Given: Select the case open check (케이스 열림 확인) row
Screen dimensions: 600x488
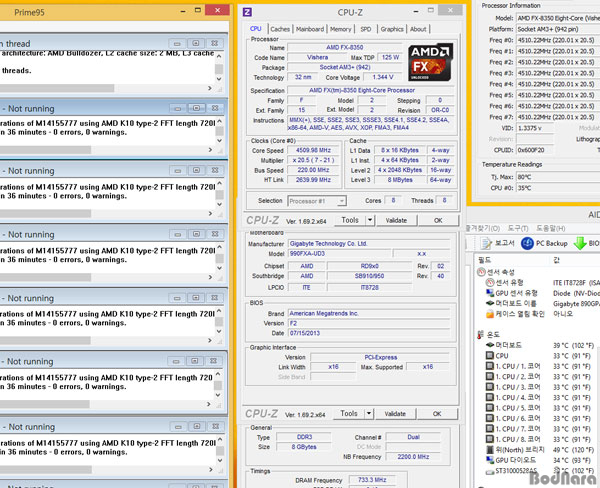Looking at the screenshot, I should pyautogui.click(x=515, y=314).
